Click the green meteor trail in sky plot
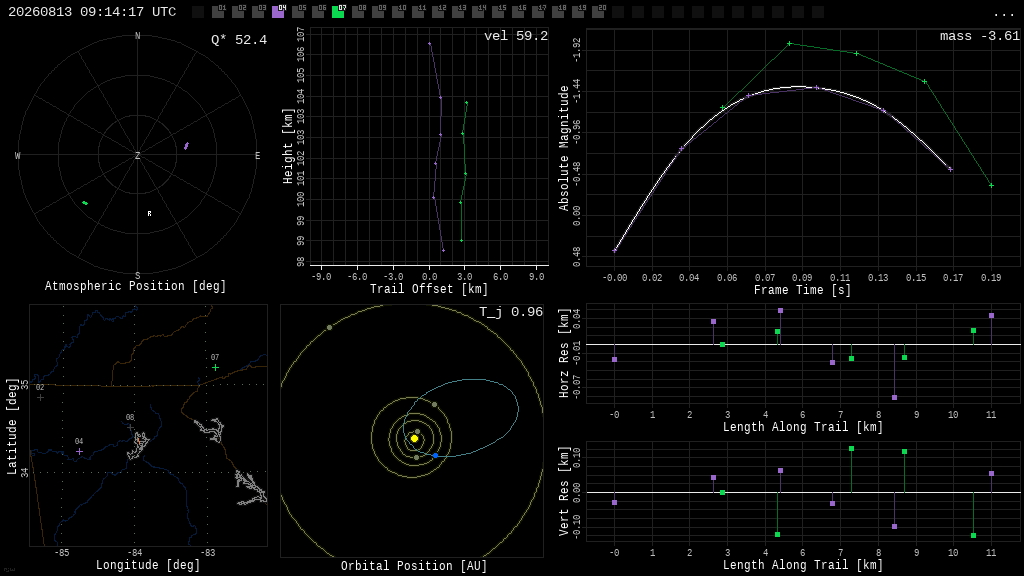The height and width of the screenshot is (576, 1024). 85,203
